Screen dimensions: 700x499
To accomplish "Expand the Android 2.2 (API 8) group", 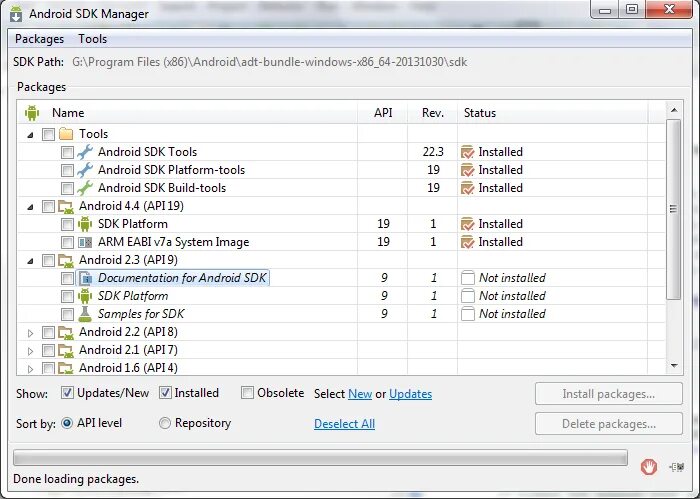I will click(30, 333).
